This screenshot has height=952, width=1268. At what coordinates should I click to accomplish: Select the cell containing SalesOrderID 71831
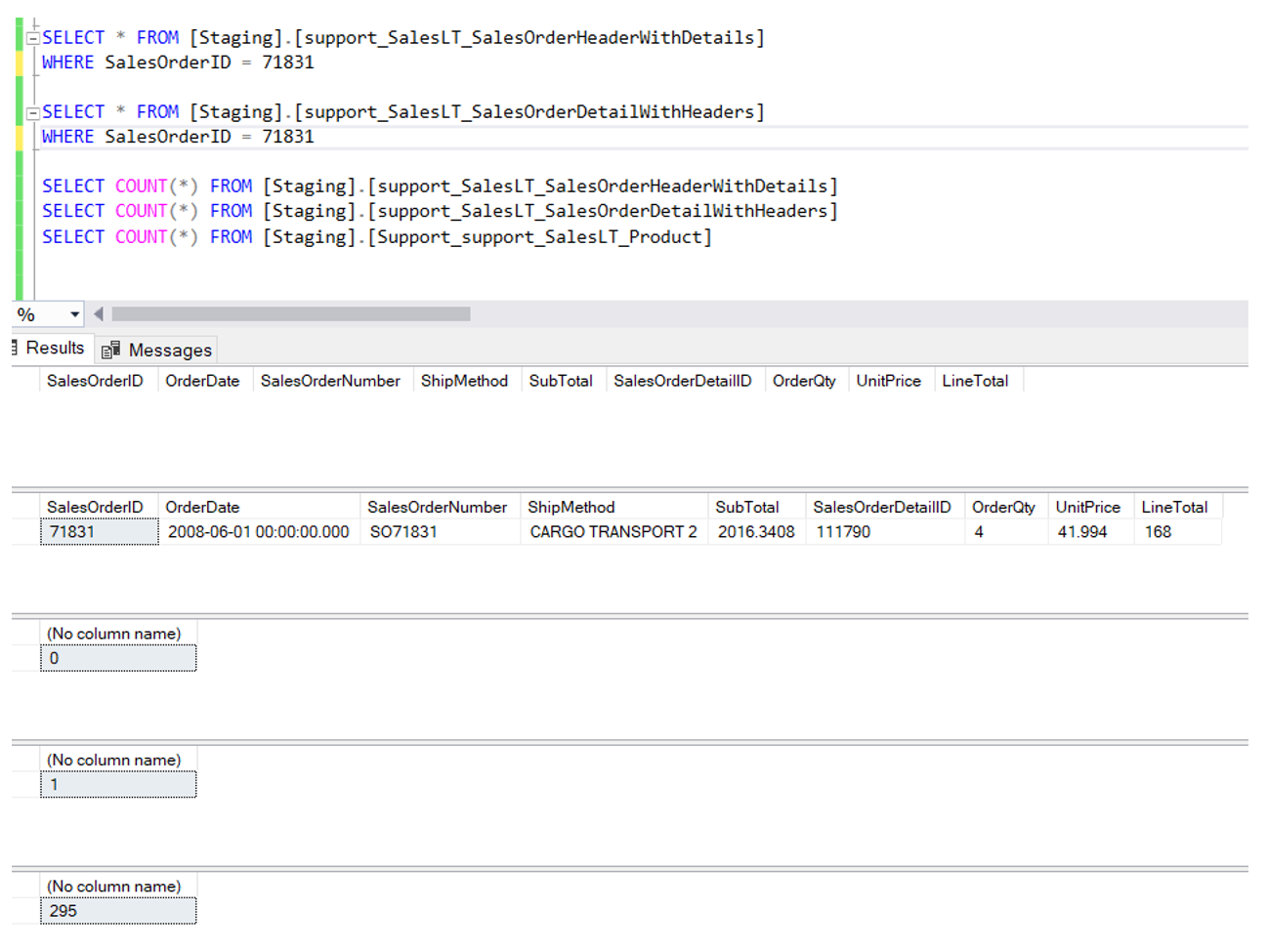[99, 532]
